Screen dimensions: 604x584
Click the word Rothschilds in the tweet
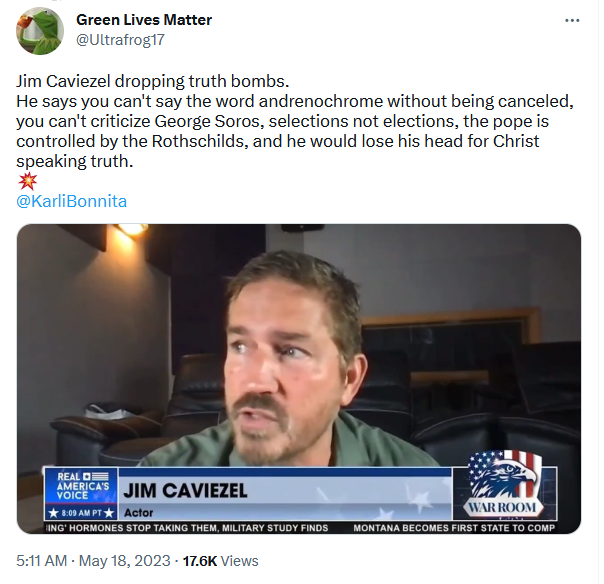[200, 141]
